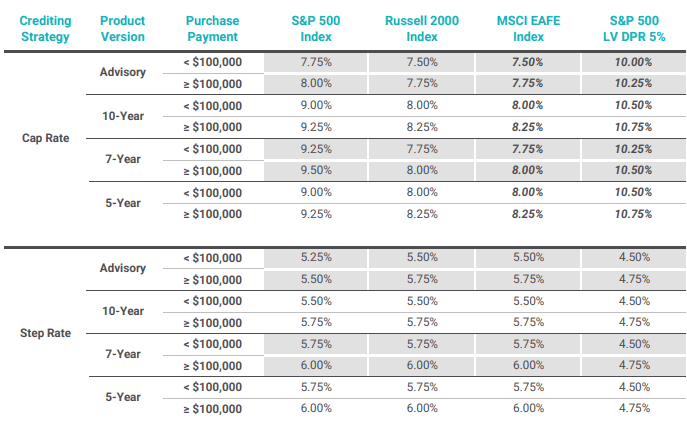The image size is (687, 424).
Task: Click the Purchase Payment column header
Action: (x=212, y=29)
